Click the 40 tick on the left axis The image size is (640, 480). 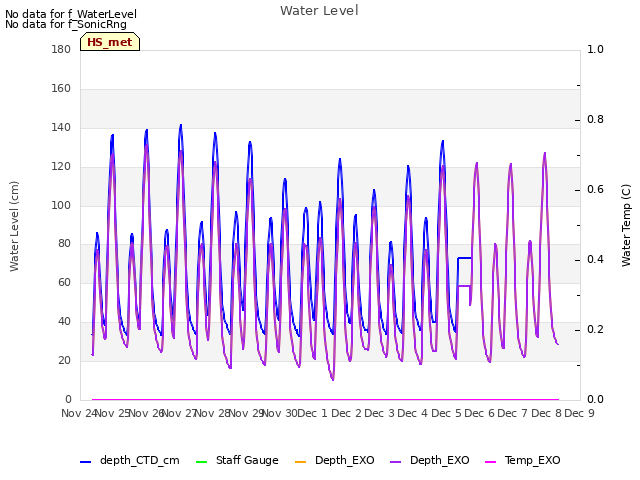coord(64,322)
